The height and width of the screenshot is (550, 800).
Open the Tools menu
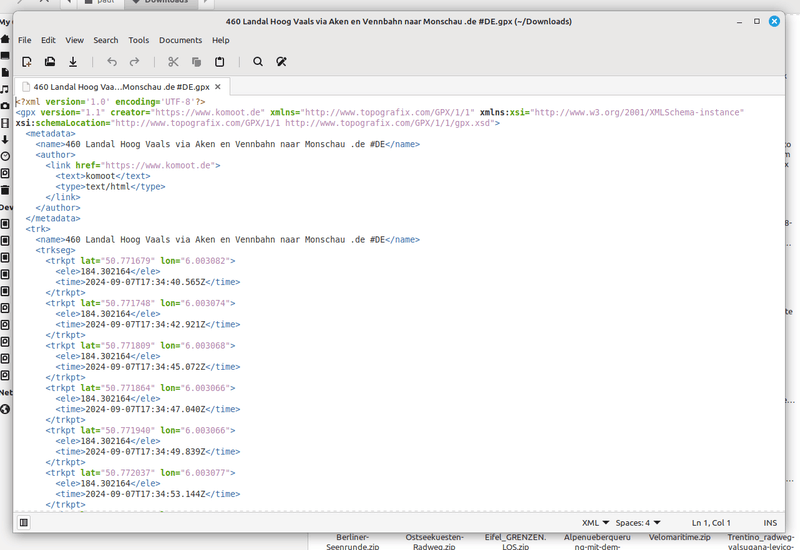(x=139, y=40)
